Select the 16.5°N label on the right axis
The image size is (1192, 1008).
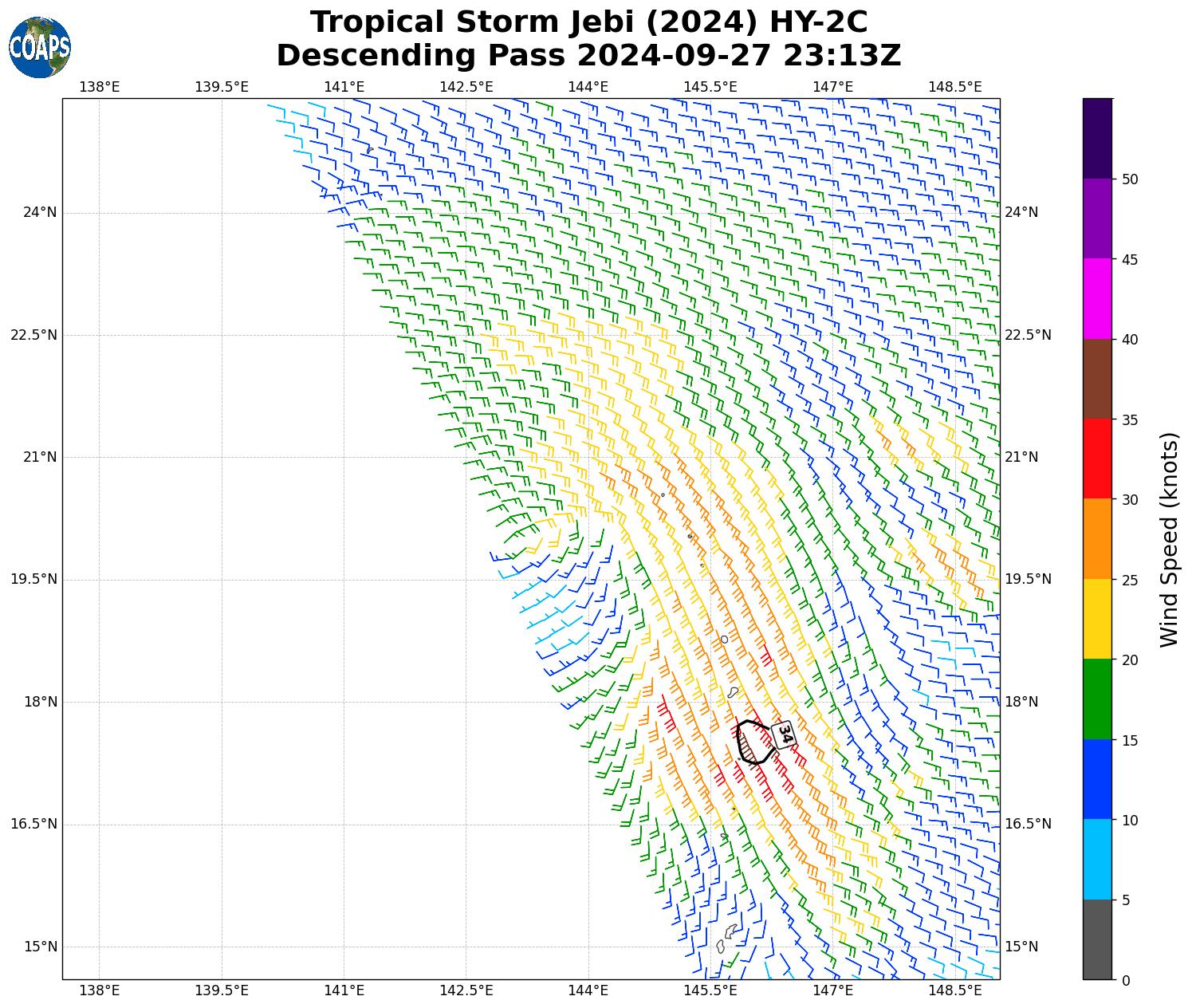pos(1029,825)
